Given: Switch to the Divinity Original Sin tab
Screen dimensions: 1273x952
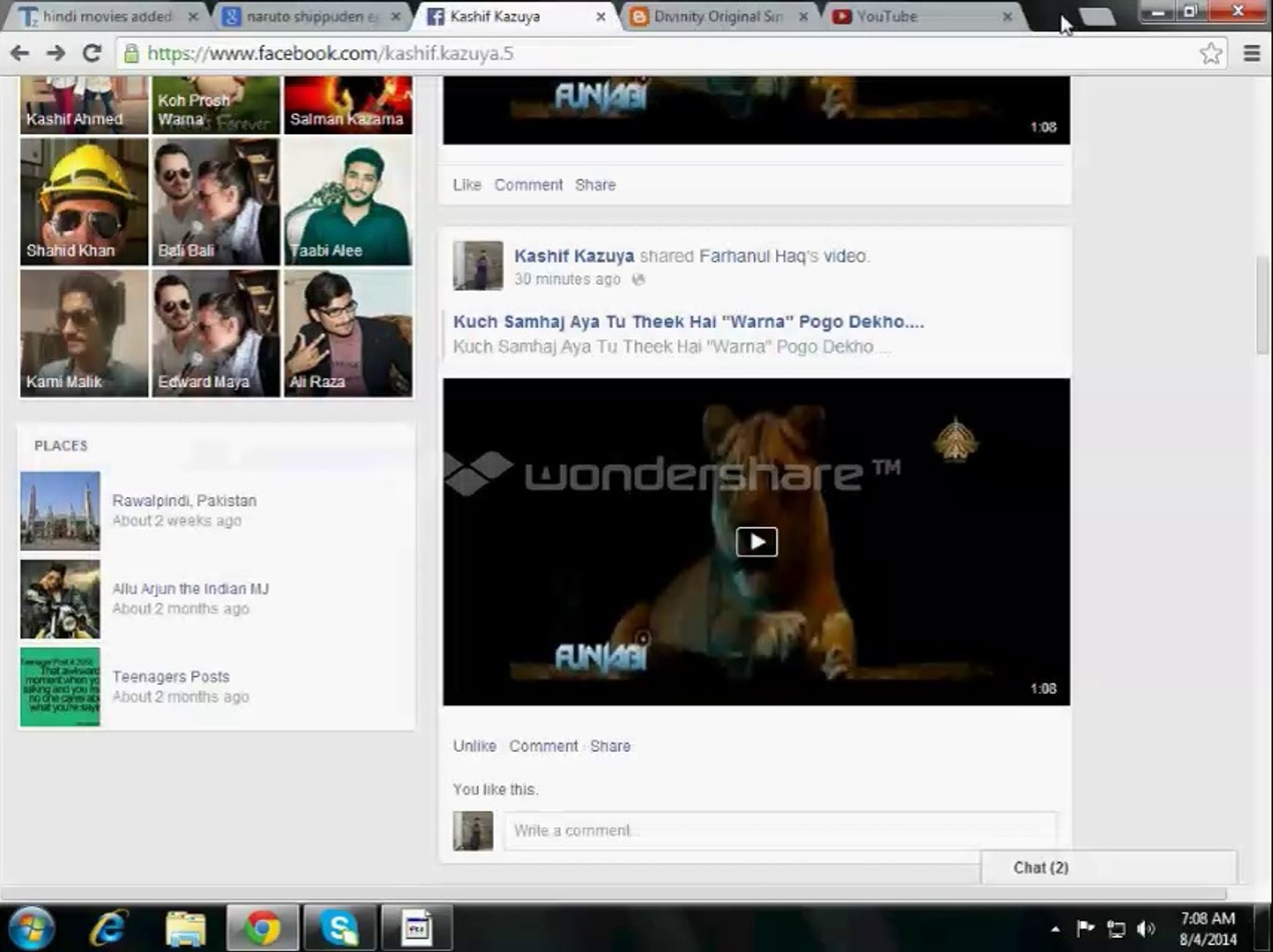Looking at the screenshot, I should click(x=720, y=16).
